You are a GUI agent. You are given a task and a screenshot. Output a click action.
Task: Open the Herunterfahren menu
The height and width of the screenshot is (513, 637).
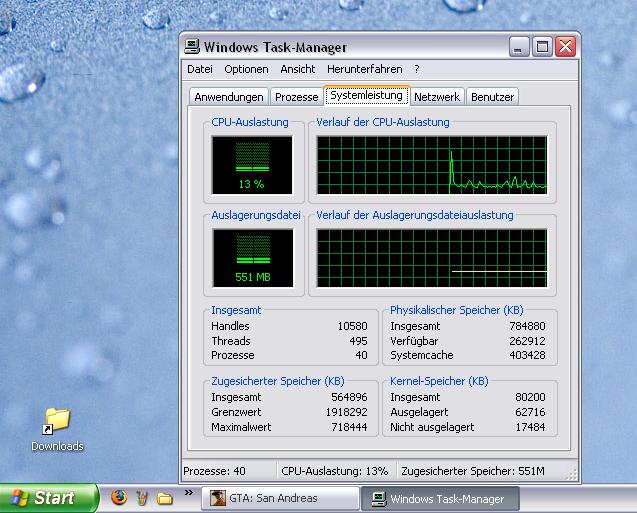pyautogui.click(x=364, y=70)
